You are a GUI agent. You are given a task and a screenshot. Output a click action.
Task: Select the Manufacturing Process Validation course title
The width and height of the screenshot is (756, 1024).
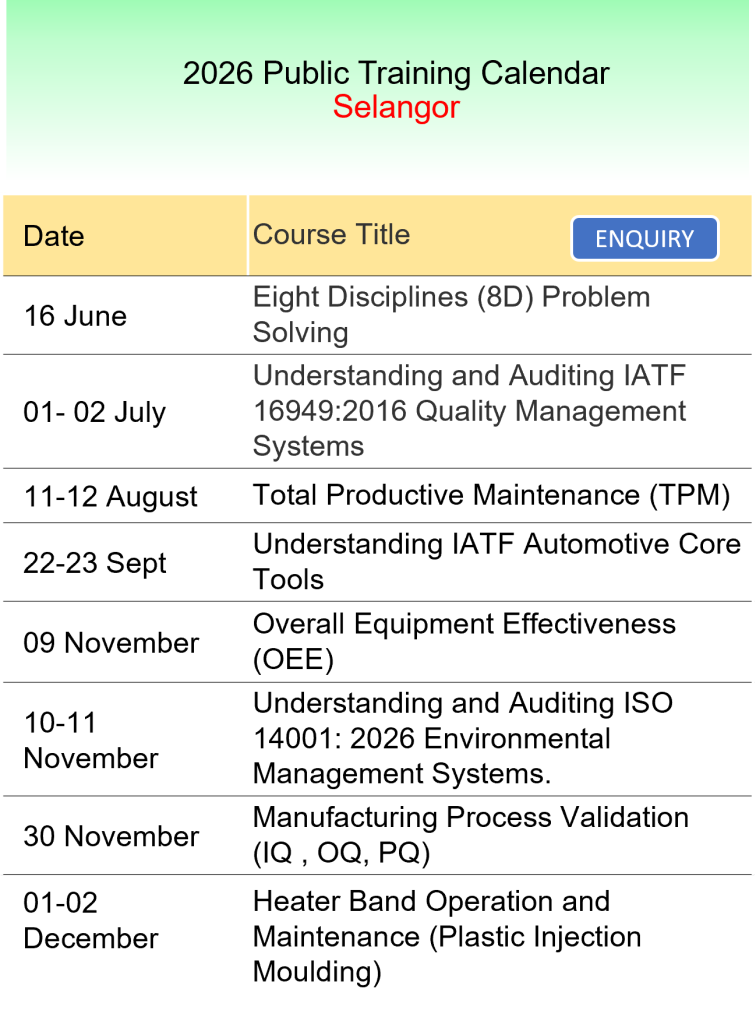470,835
